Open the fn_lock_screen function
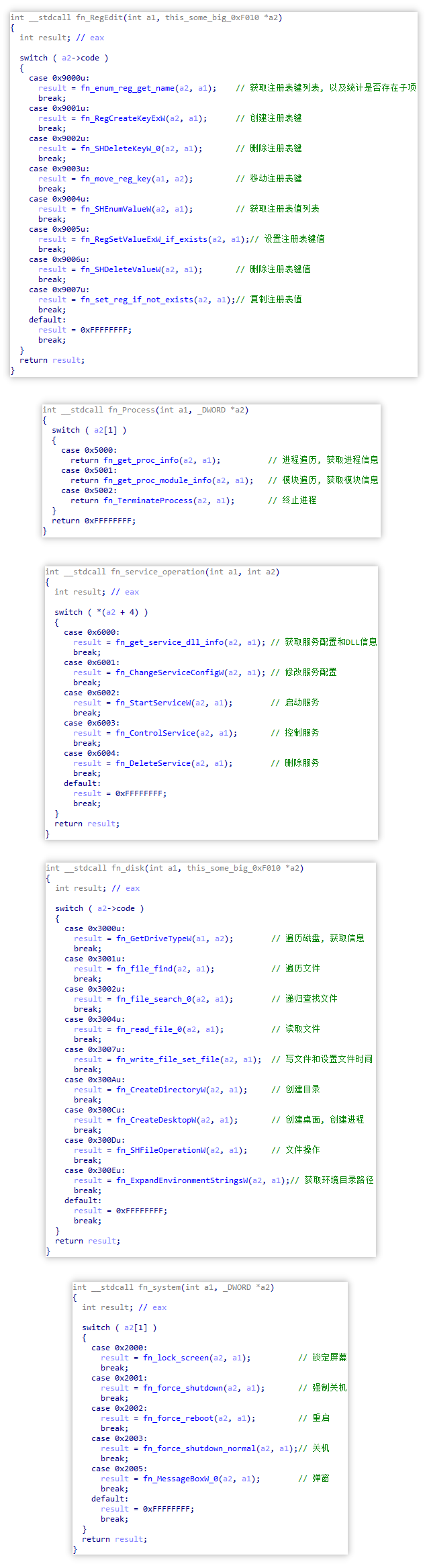Image resolution: width=427 pixels, height=1568 pixels. click(x=176, y=1358)
